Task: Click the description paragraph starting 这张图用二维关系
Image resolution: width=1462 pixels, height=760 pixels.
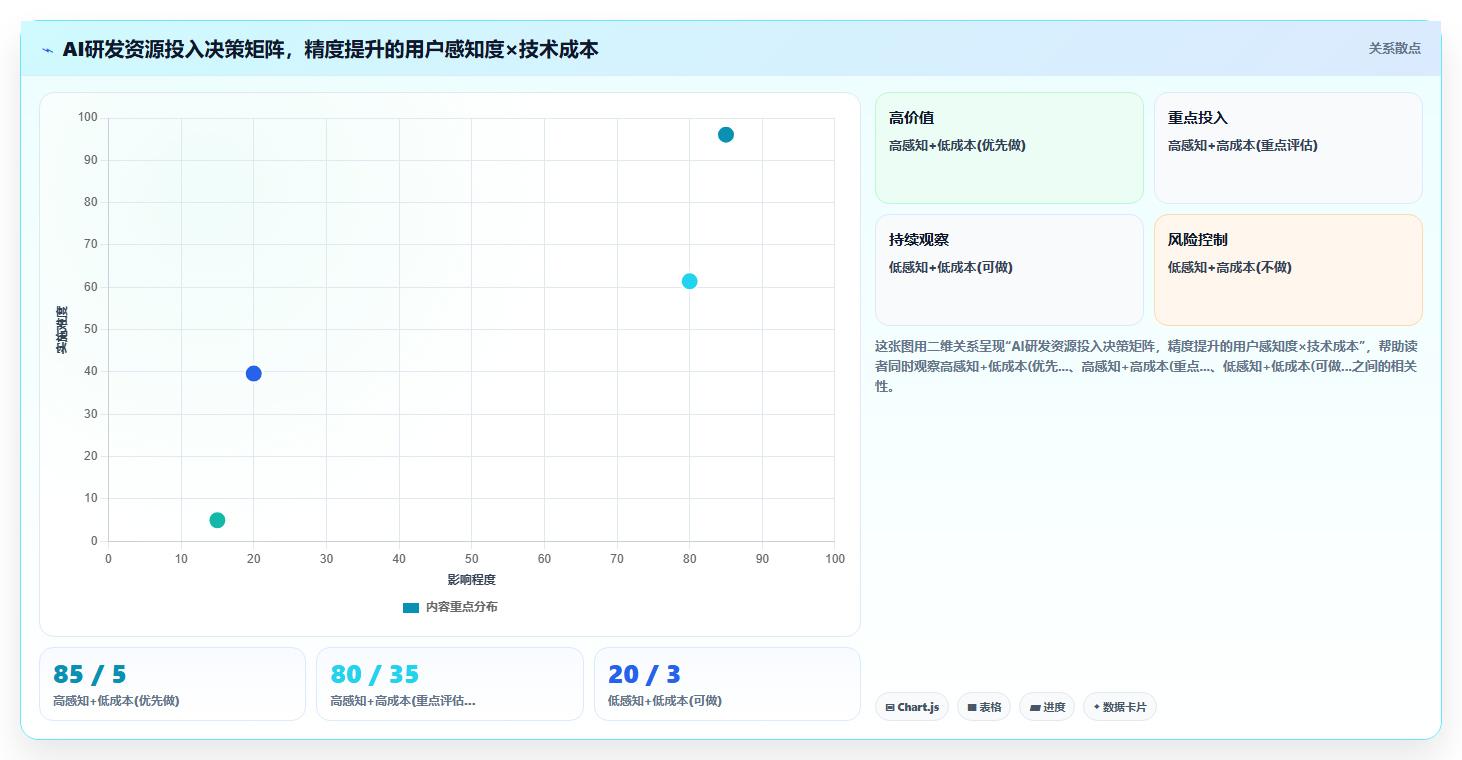Action: click(1146, 366)
